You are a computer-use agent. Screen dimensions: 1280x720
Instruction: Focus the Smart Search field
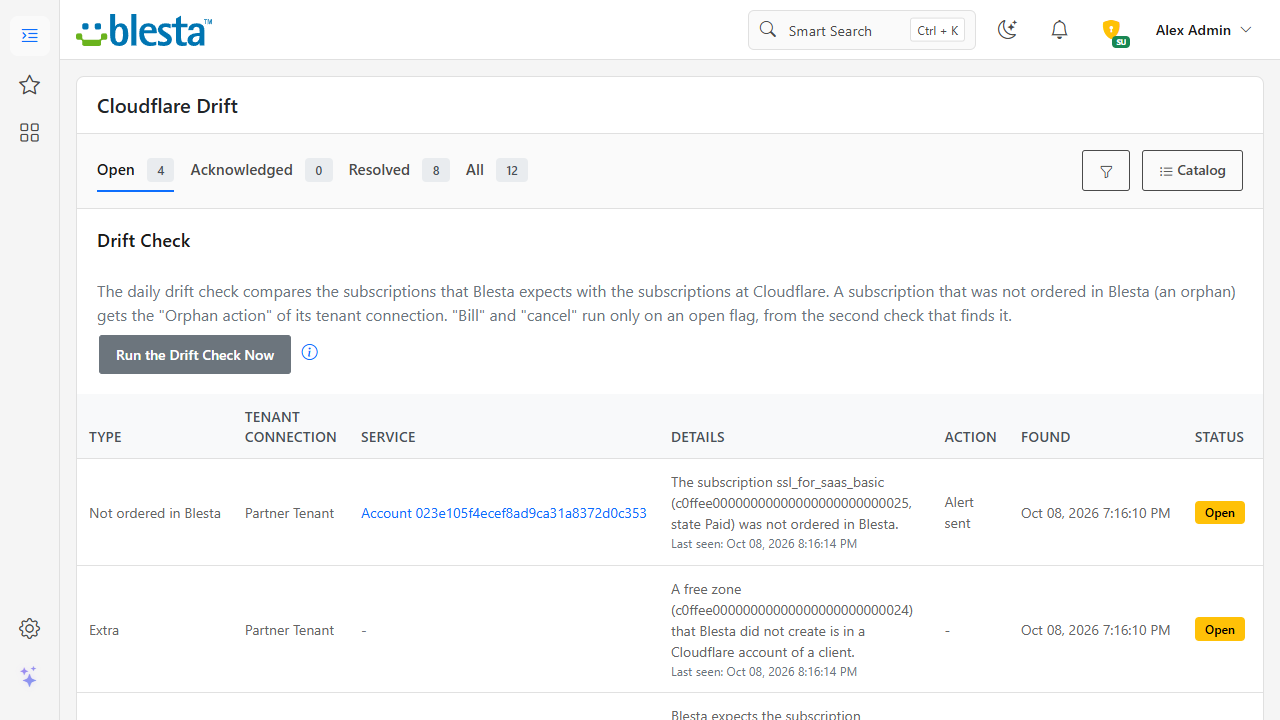tap(862, 30)
